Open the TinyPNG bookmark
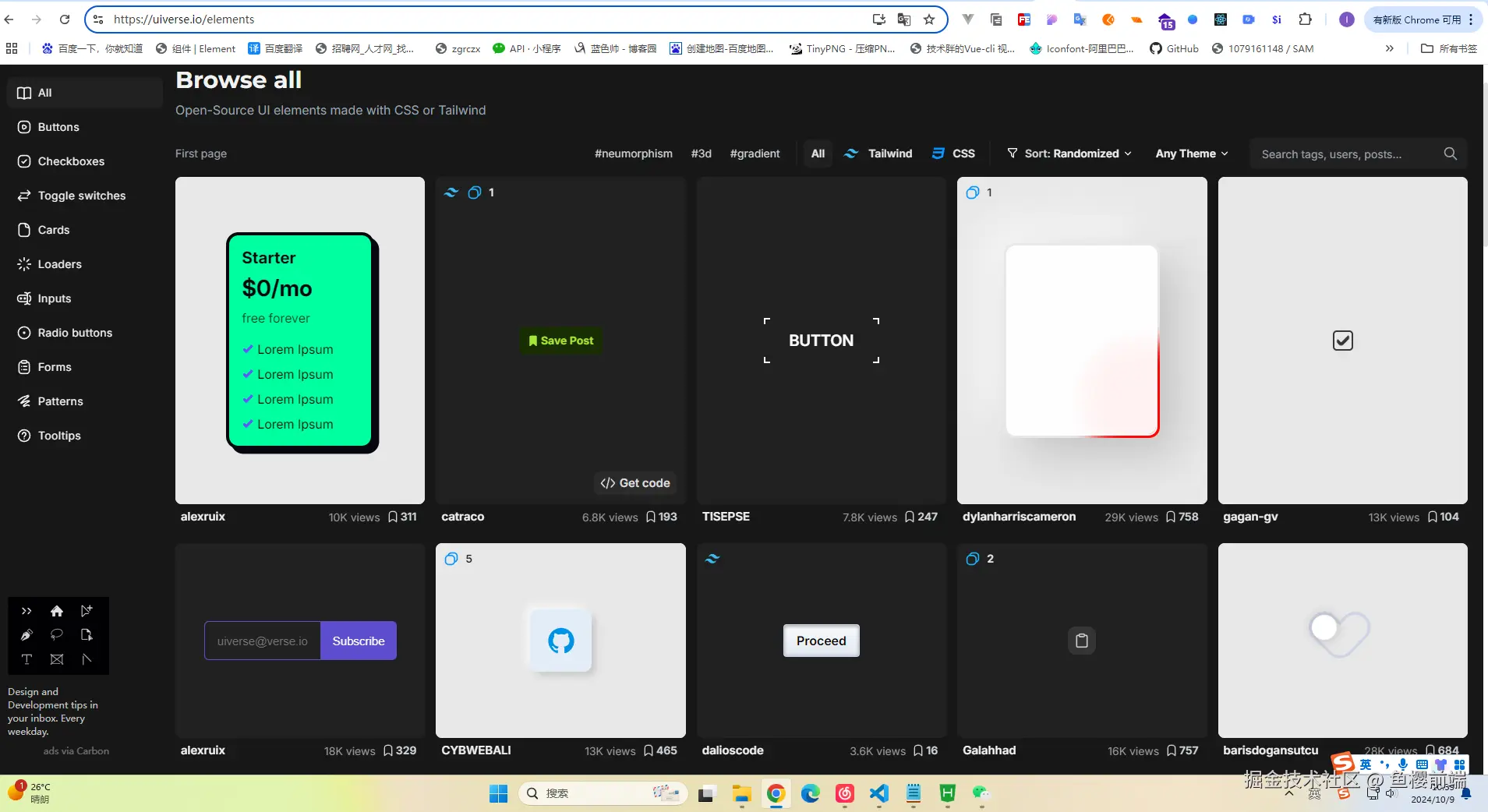Image resolution: width=1488 pixels, height=812 pixels. [x=842, y=48]
